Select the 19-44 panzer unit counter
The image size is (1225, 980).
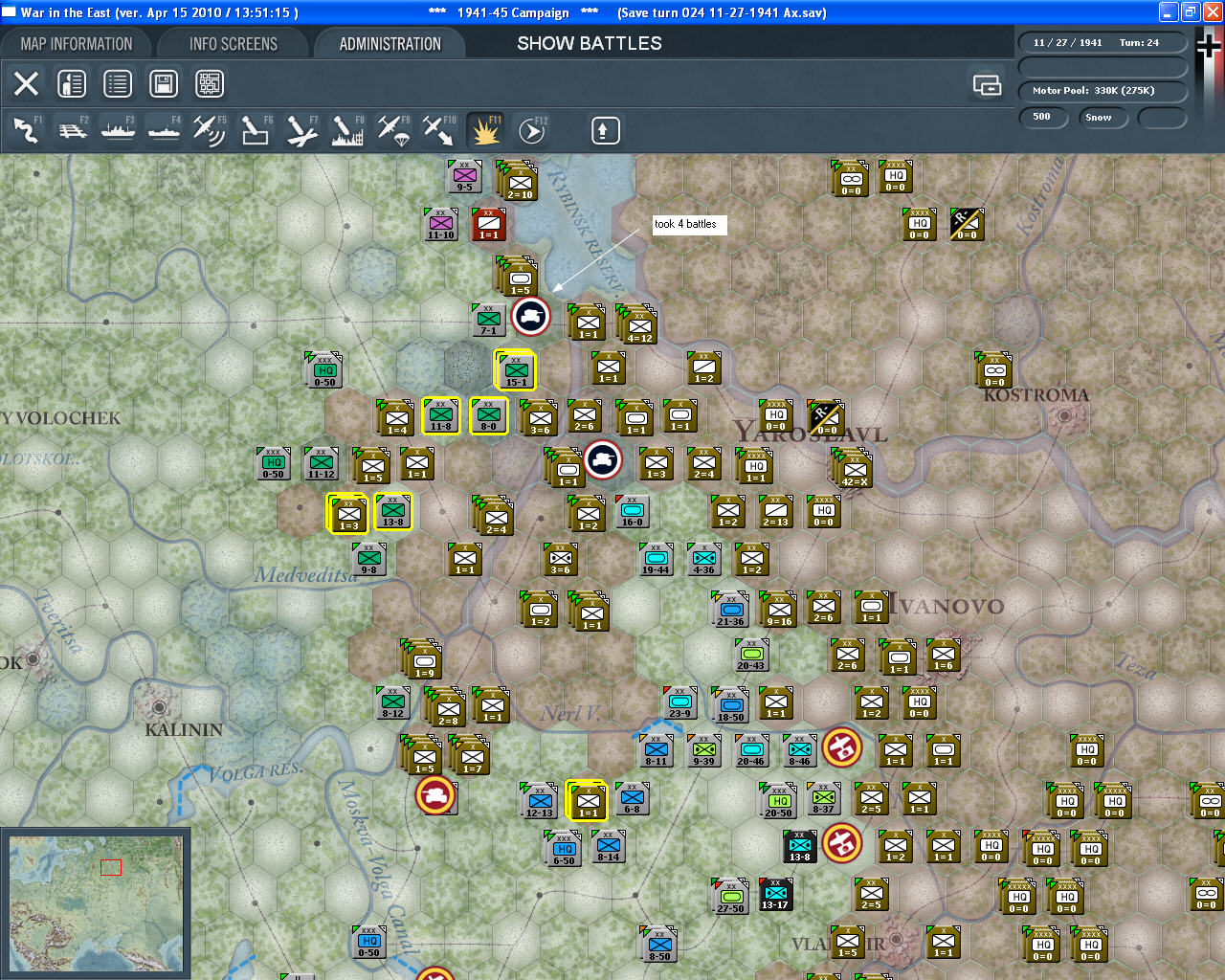click(x=657, y=560)
